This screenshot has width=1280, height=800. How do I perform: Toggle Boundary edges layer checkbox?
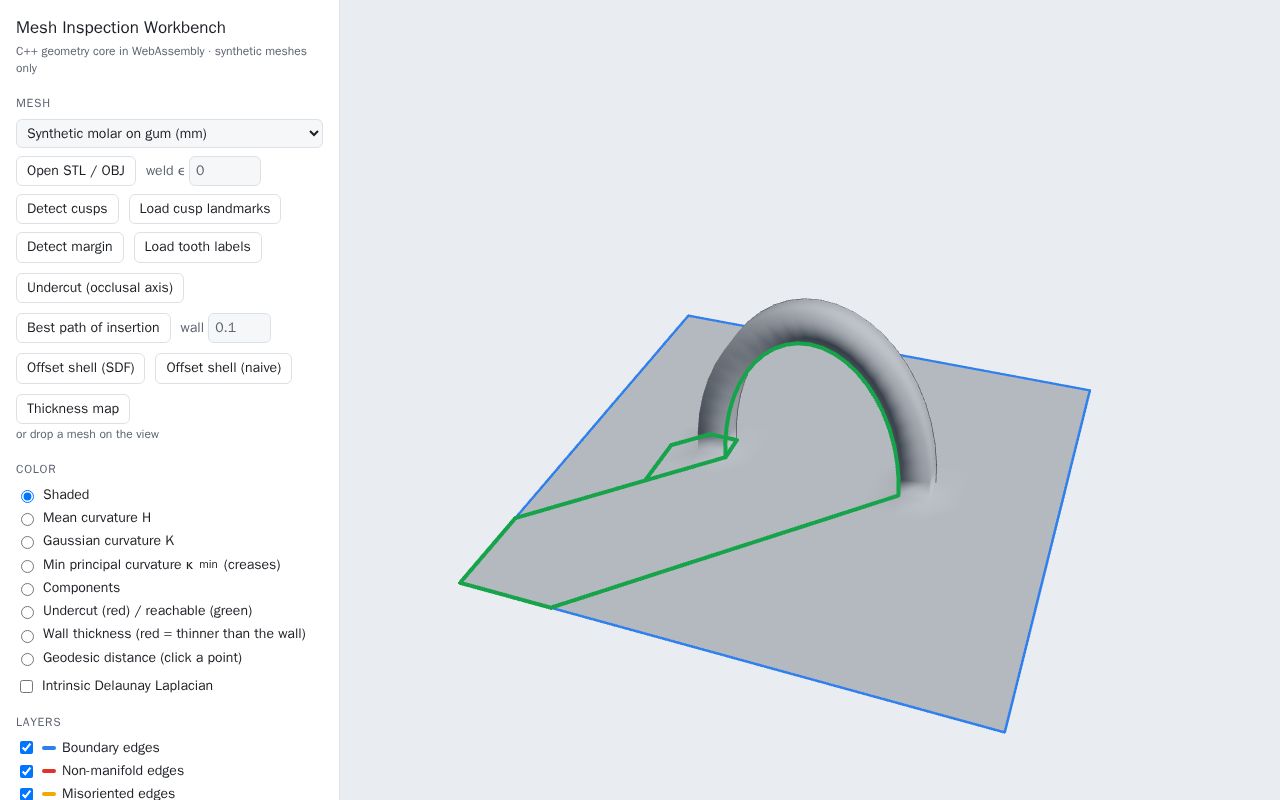click(x=26, y=748)
